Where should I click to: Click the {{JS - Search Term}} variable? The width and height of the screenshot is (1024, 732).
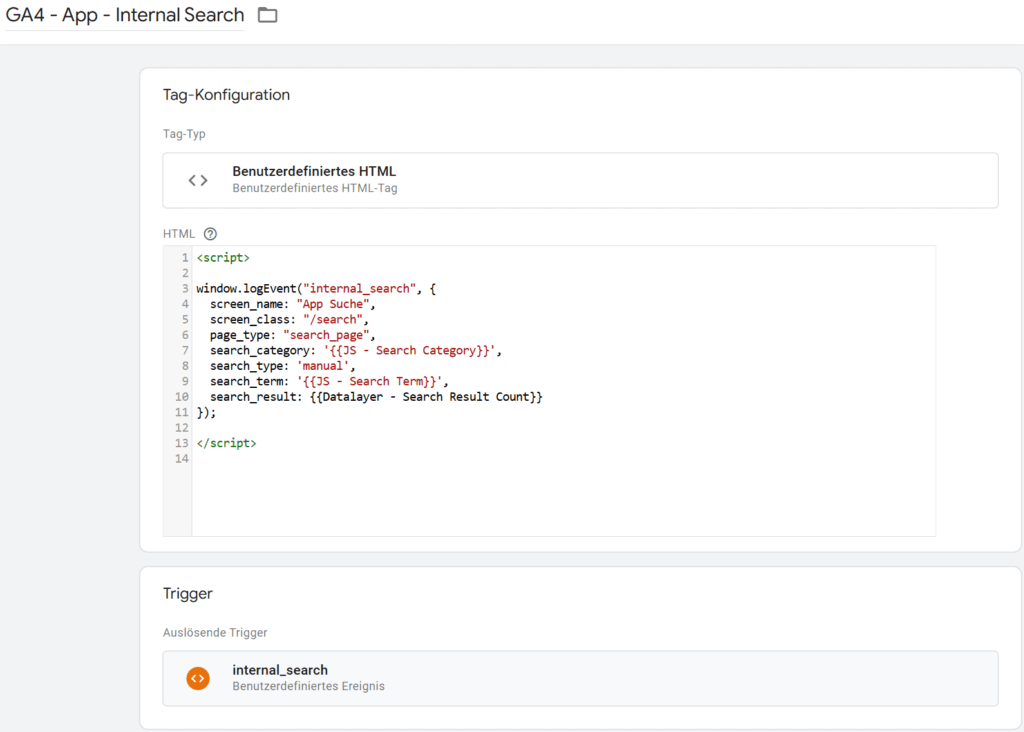pos(372,381)
